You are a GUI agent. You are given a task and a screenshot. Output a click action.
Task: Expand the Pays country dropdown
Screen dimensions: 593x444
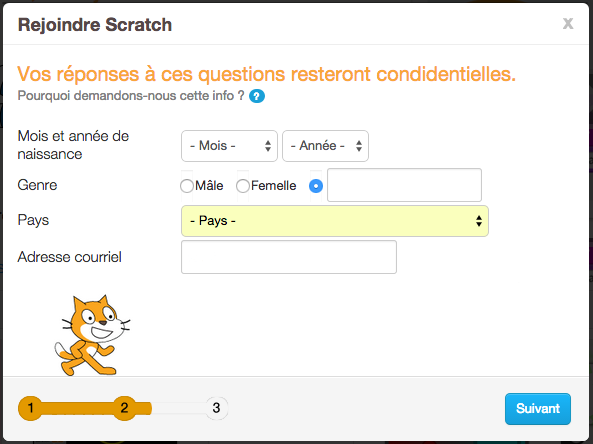click(335, 221)
